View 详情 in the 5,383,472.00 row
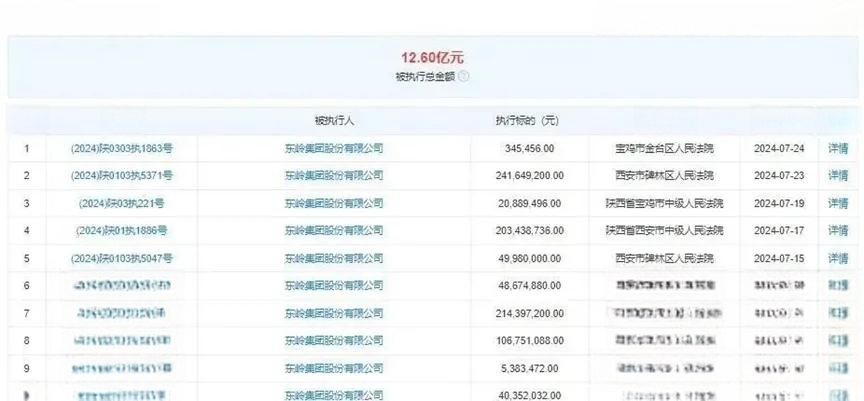The height and width of the screenshot is (401, 864). 838,368
